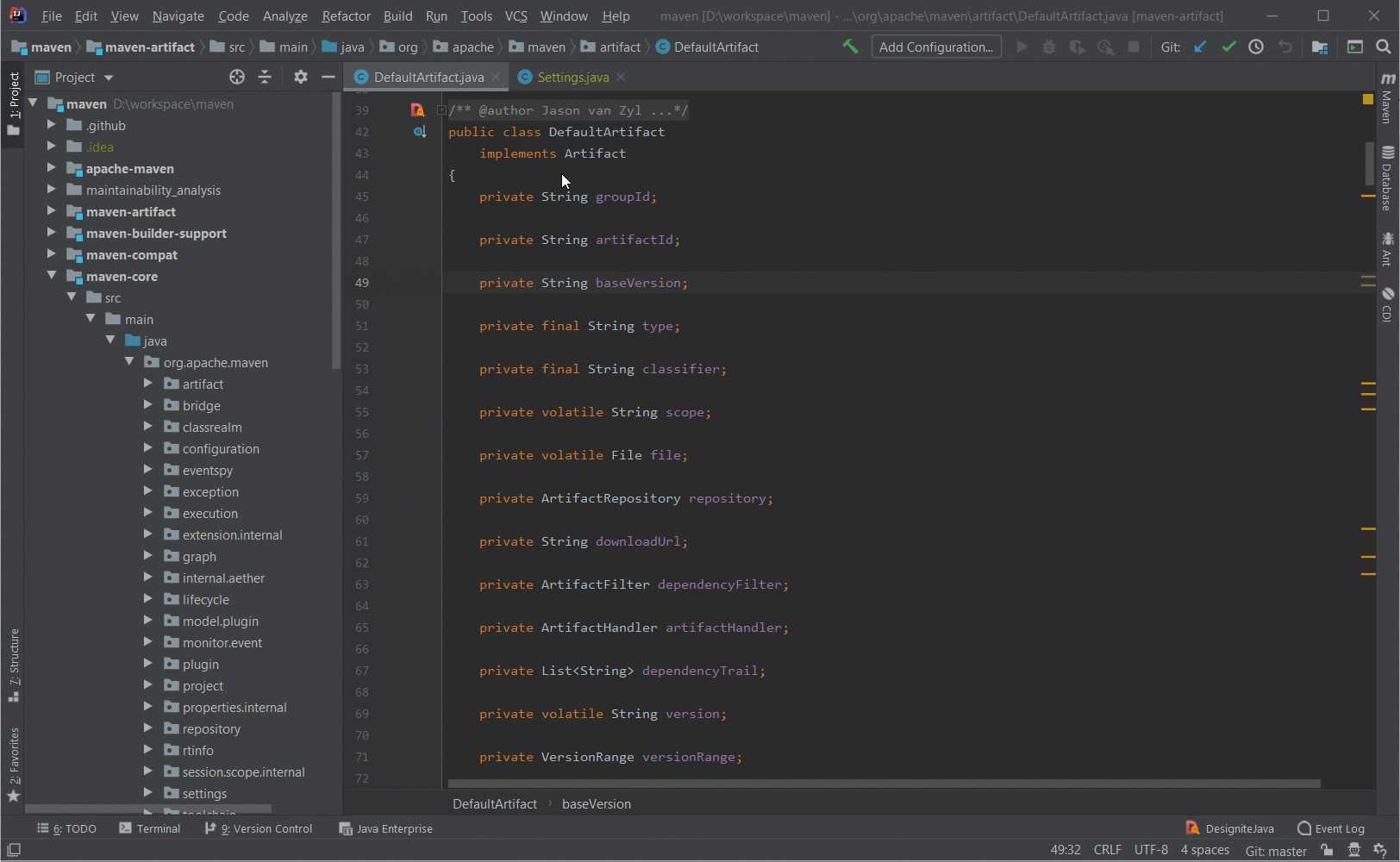Viewport: 1400px width, 862px height.
Task: Click the editor horizontal scrollbar
Action: [884, 784]
